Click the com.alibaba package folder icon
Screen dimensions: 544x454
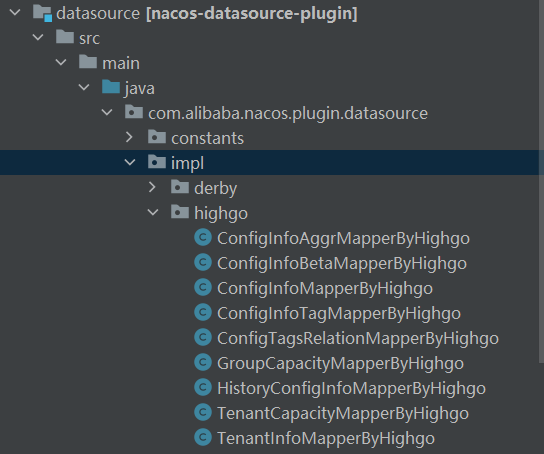[134, 112]
